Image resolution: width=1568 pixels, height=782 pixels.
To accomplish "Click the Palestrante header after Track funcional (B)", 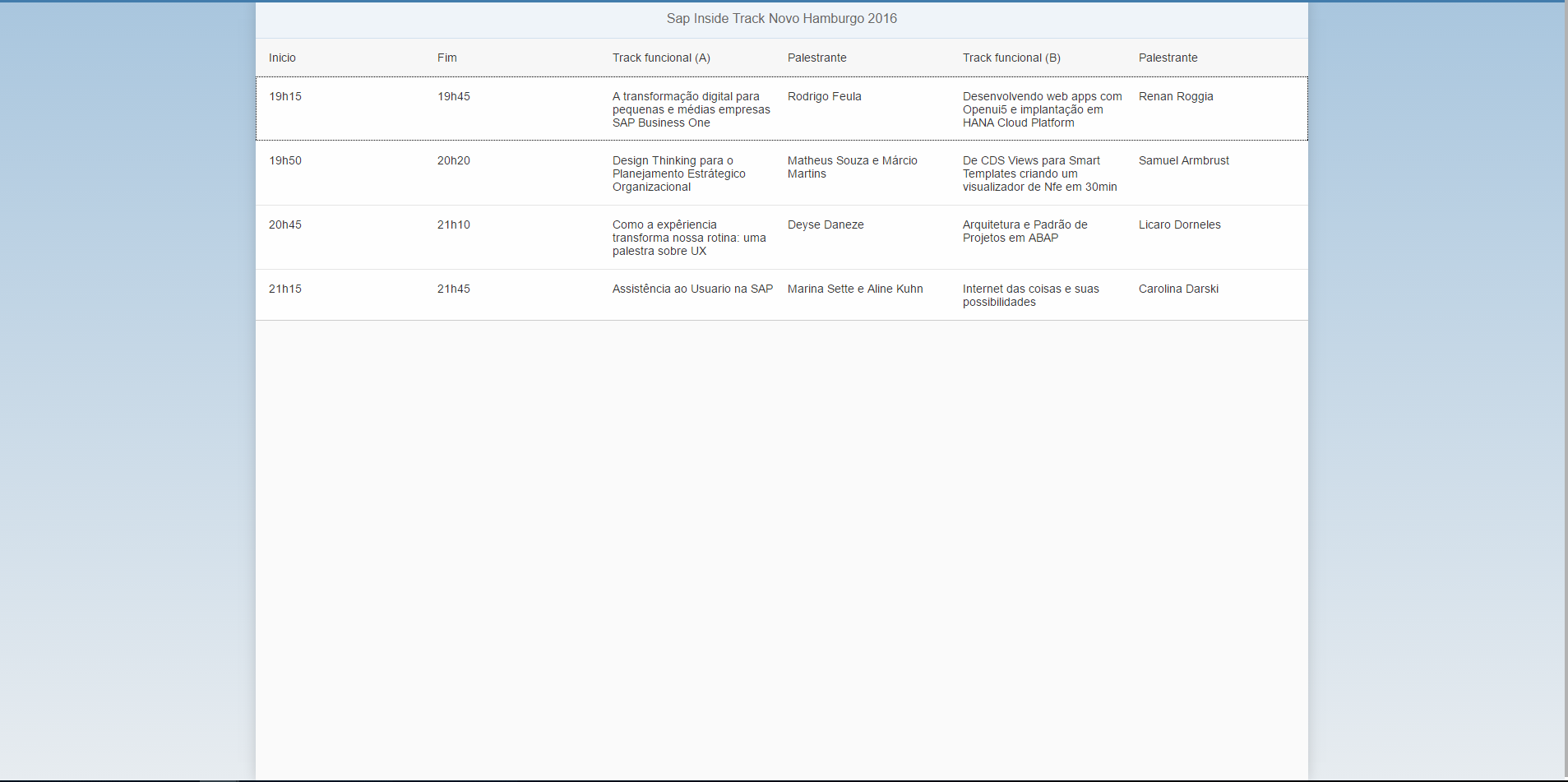I will 1168,58.
